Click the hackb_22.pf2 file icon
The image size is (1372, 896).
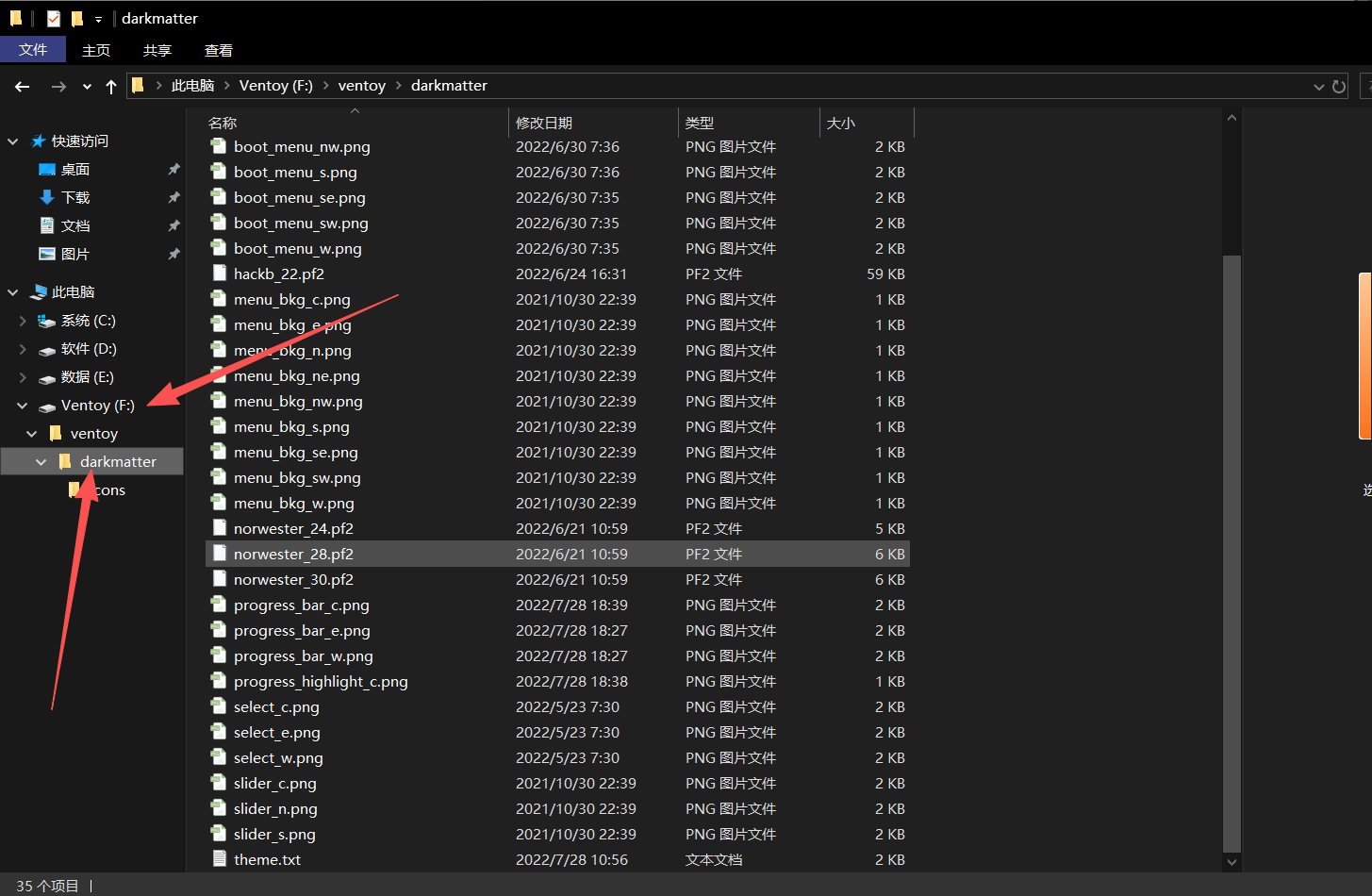219,274
